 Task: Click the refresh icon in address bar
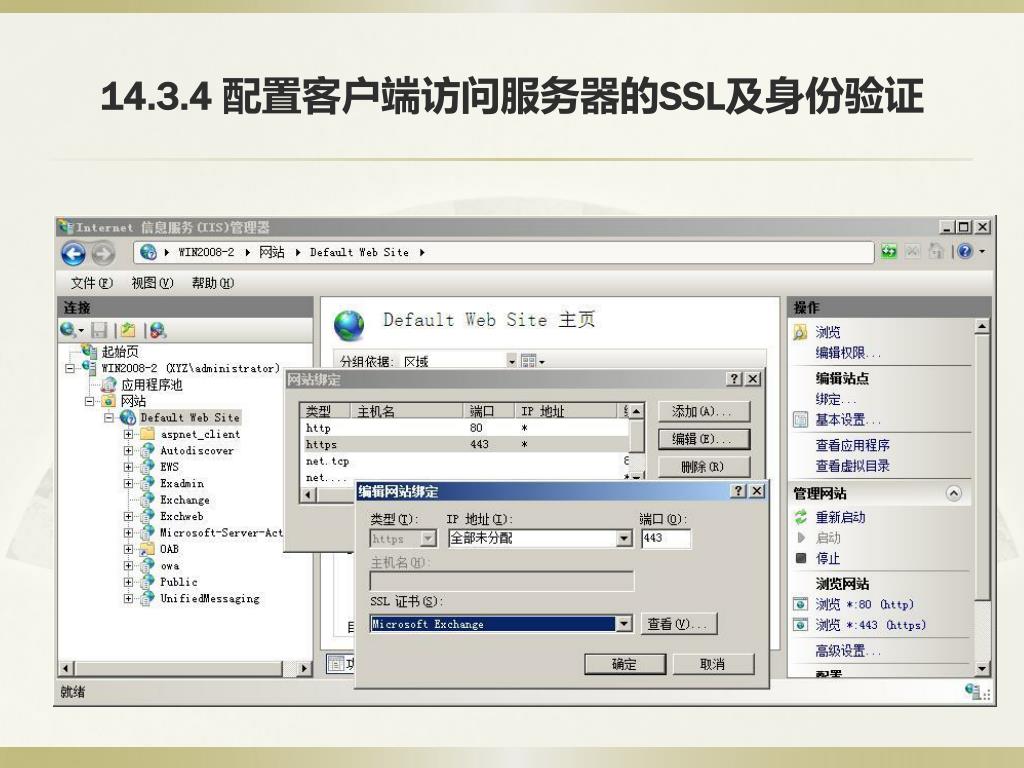[889, 251]
